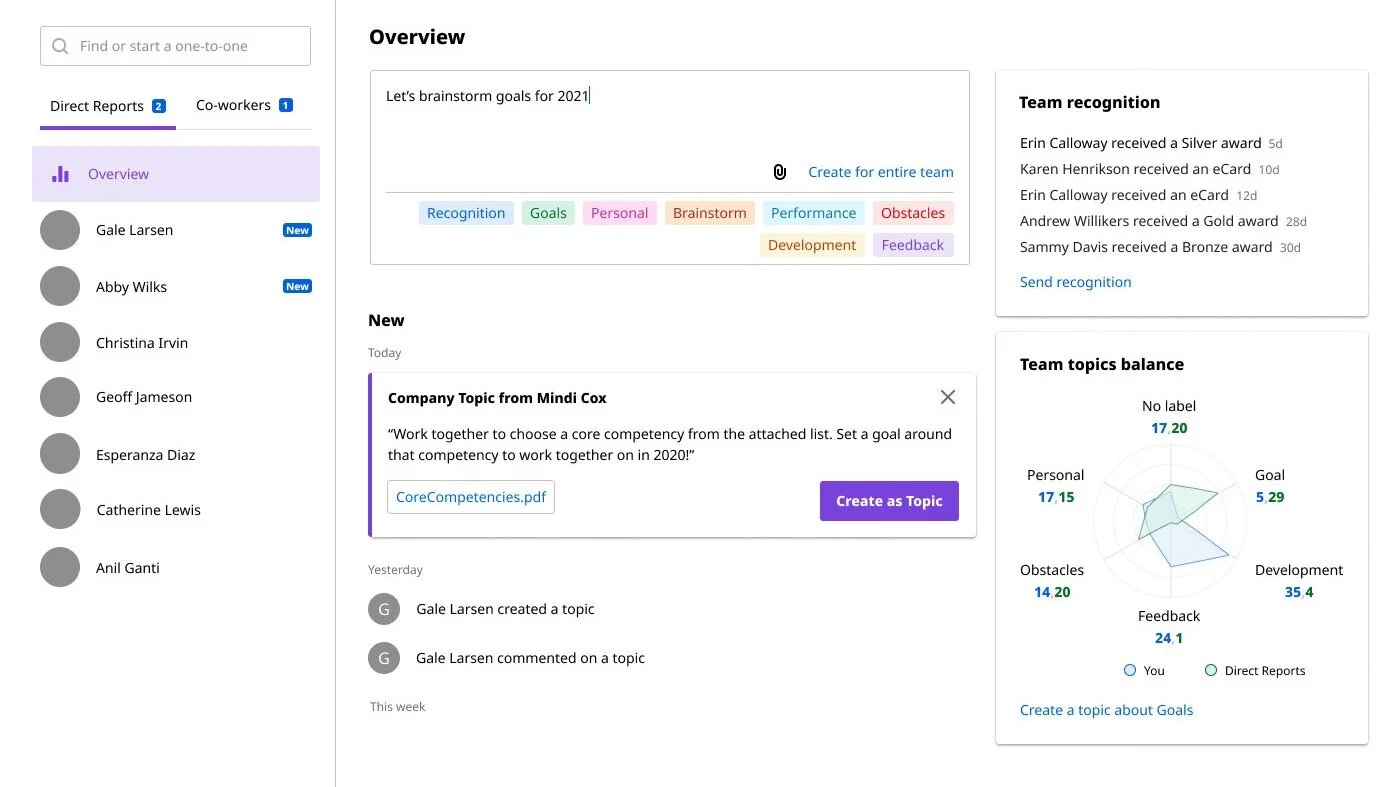The width and height of the screenshot is (1400, 787).
Task: Click 'Erin Calloway received a Silver award'
Action: [x=1141, y=143]
